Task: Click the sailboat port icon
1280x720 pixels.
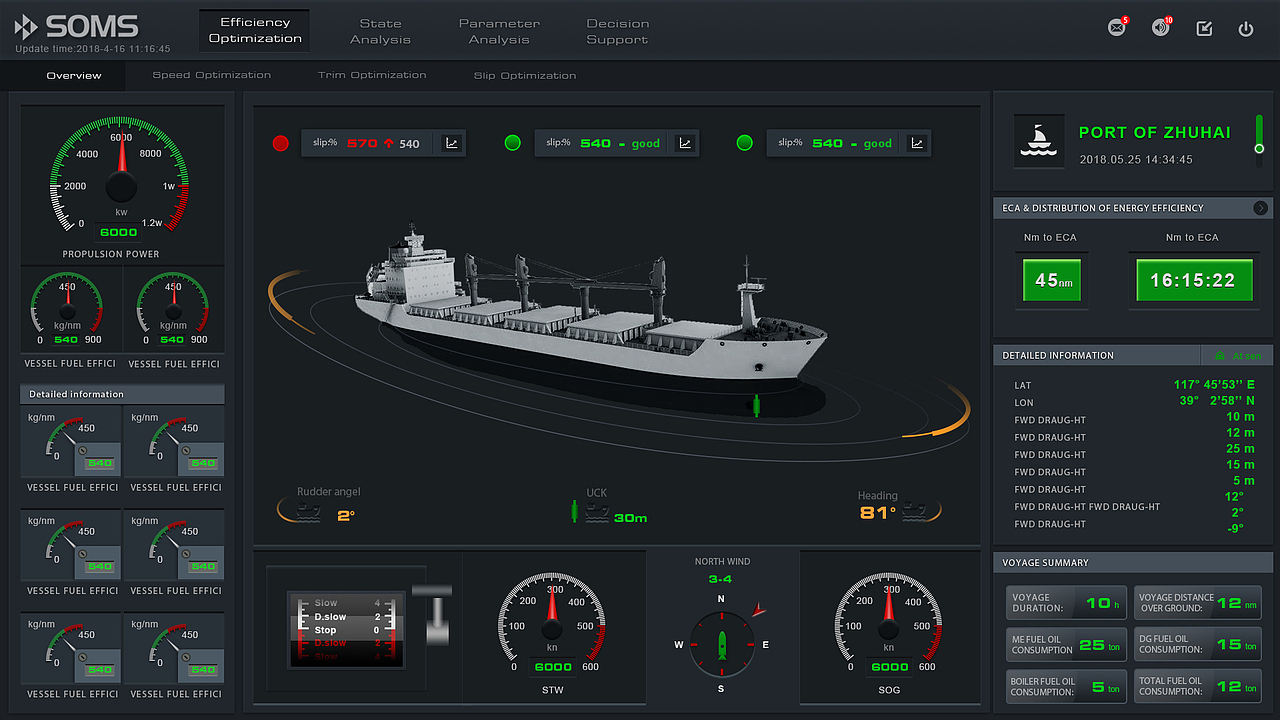Action: 1038,141
